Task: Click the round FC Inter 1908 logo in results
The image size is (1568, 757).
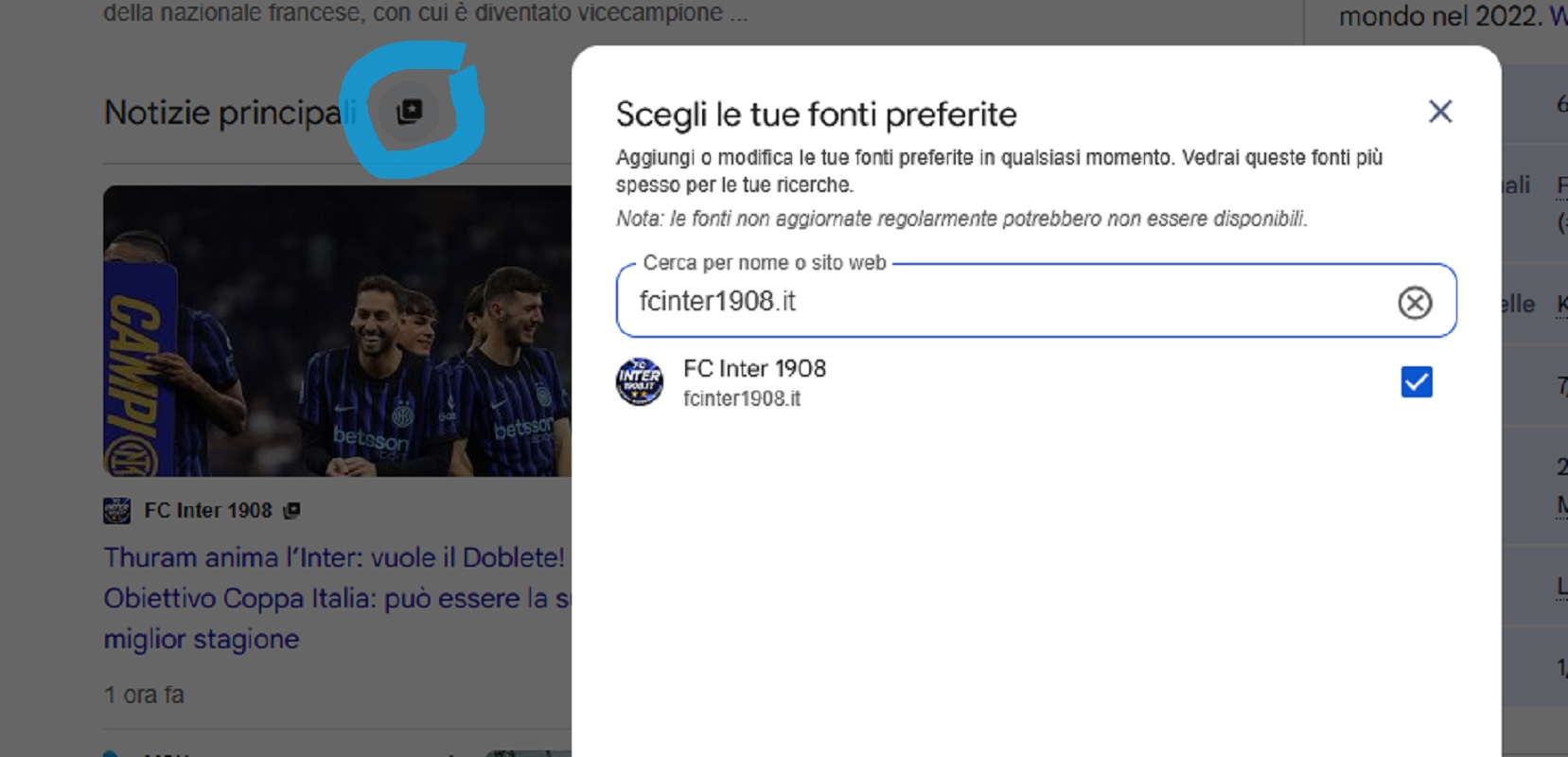Action: click(640, 382)
